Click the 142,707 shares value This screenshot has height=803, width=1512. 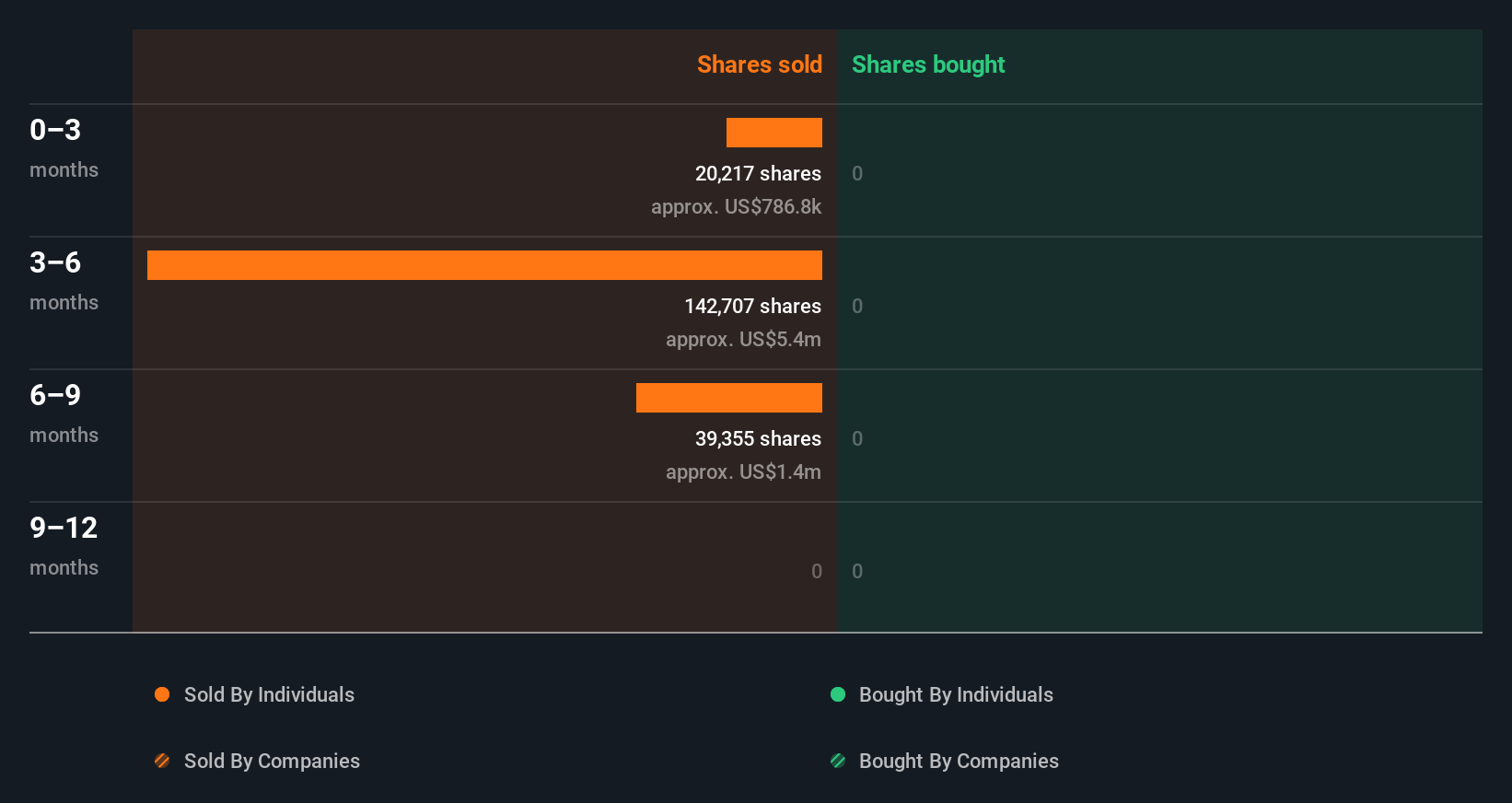coord(752,306)
